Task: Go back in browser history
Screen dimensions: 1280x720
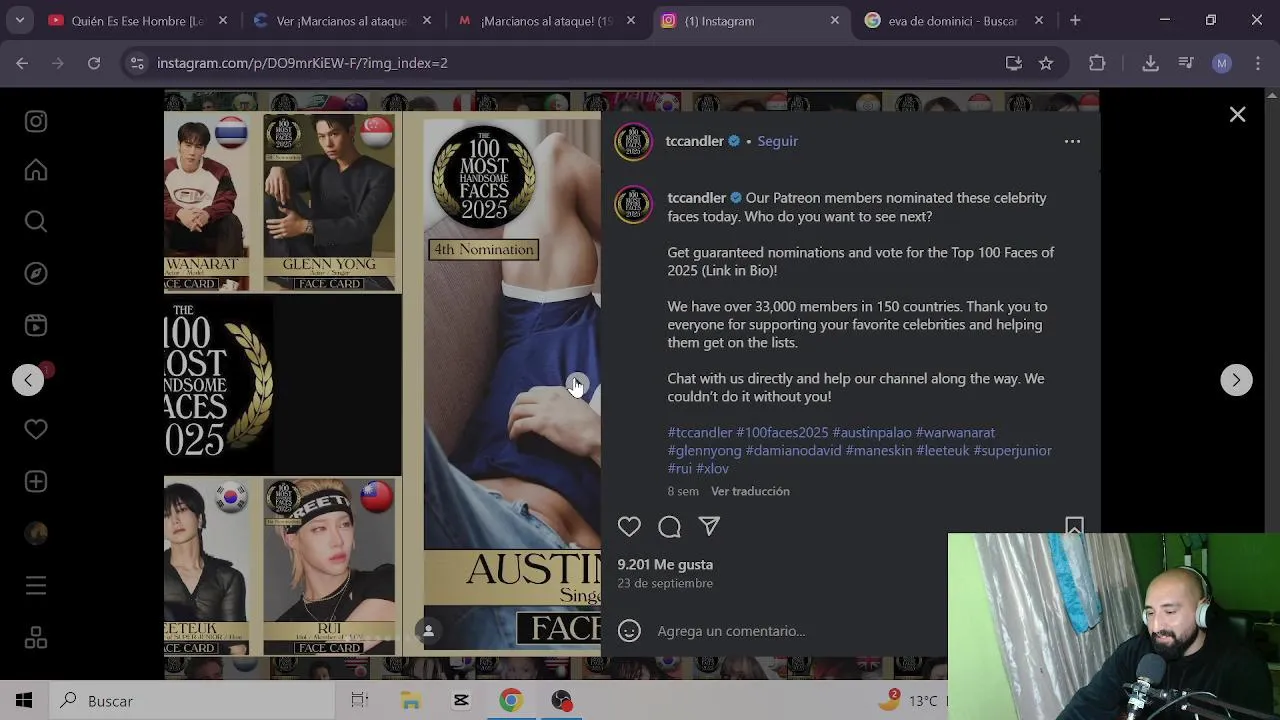Action: [x=22, y=63]
